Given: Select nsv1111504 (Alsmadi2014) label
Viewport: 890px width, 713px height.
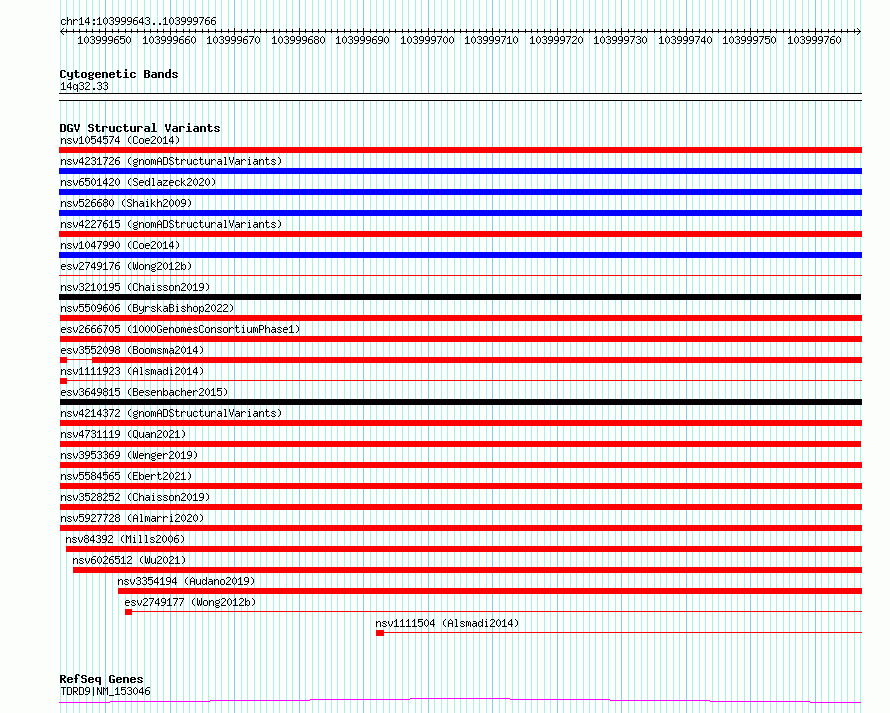Looking at the screenshot, I should tap(447, 623).
